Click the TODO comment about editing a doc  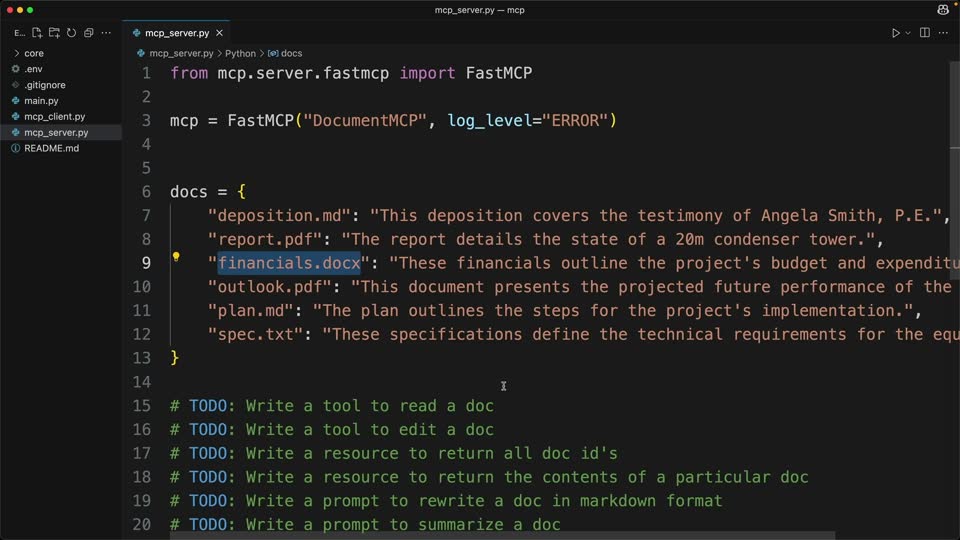pos(332,430)
